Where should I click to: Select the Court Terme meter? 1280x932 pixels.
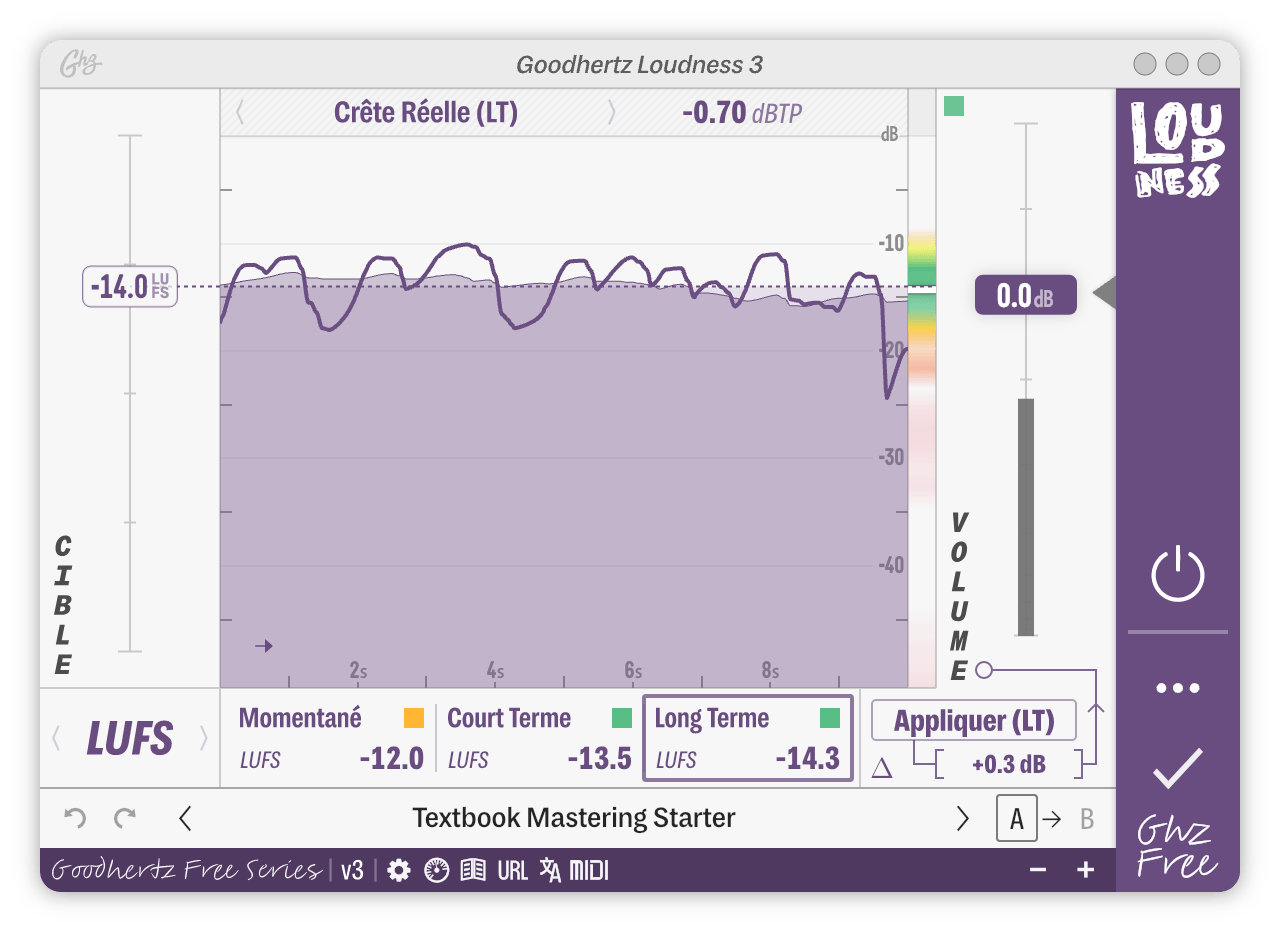point(539,738)
